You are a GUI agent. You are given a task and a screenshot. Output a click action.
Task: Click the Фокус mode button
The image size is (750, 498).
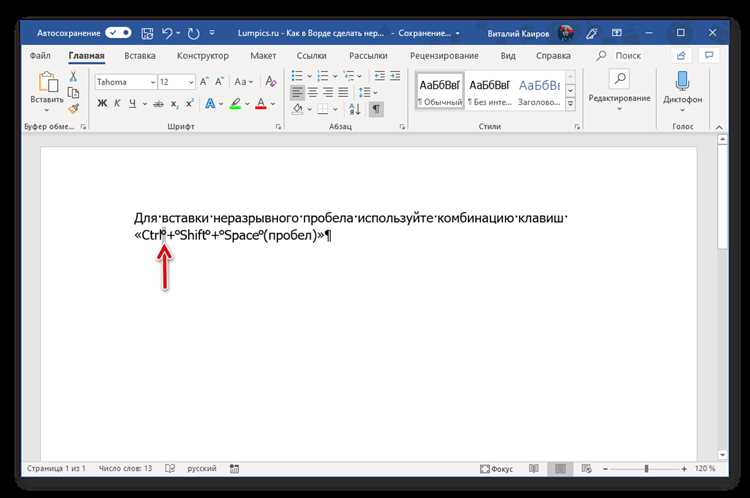496,469
